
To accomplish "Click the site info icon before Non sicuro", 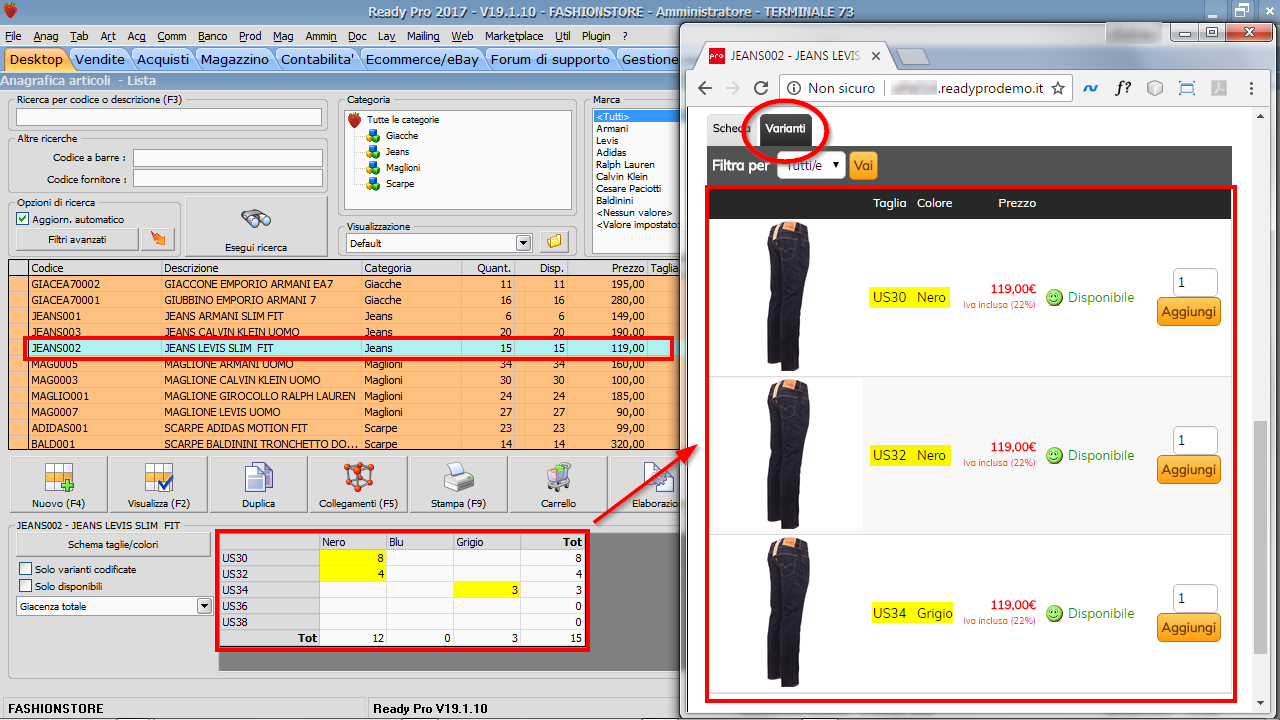I will (792, 88).
